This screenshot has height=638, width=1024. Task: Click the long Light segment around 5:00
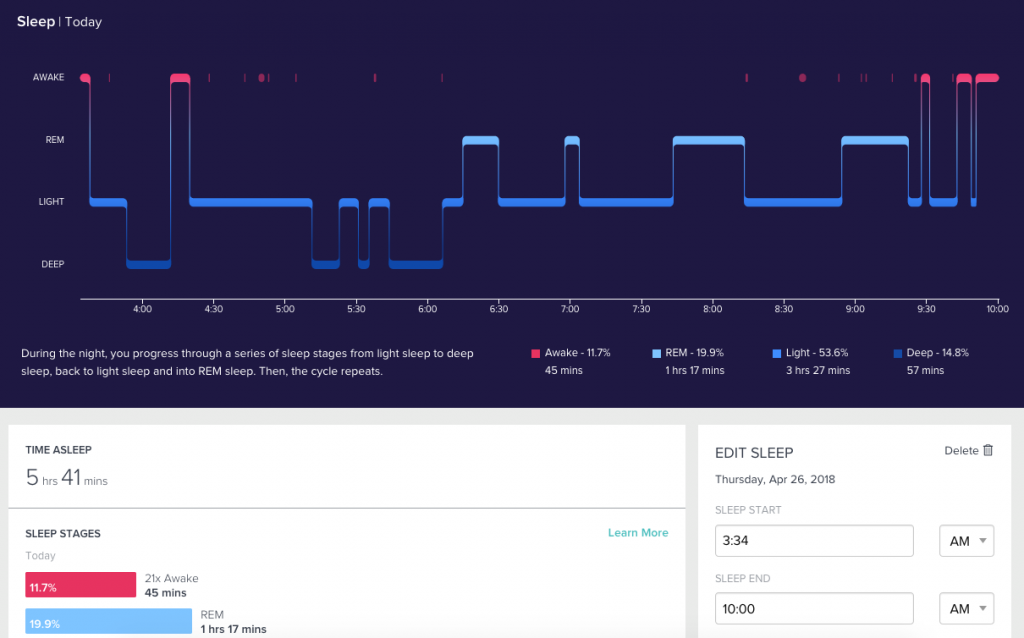click(x=251, y=202)
